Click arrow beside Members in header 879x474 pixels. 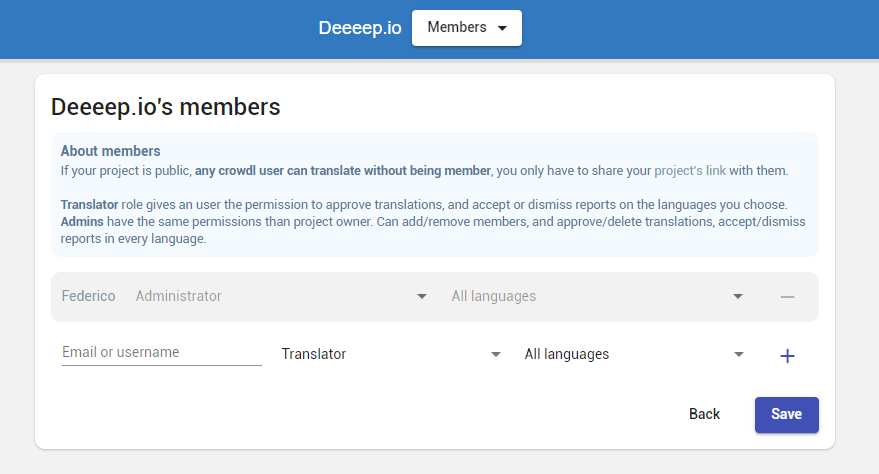coord(502,28)
